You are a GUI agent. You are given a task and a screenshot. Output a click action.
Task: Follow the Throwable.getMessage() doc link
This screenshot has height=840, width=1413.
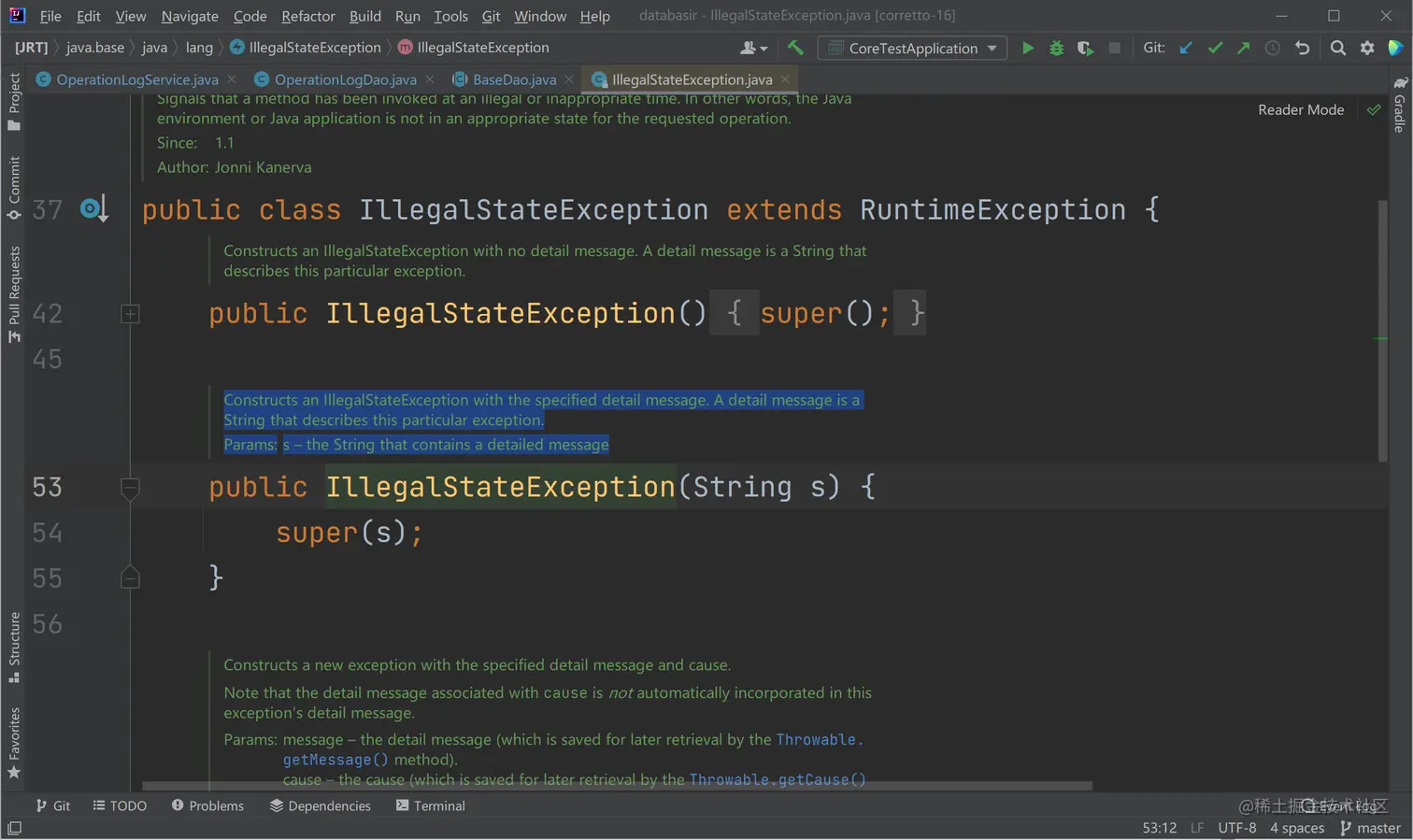tap(573, 749)
